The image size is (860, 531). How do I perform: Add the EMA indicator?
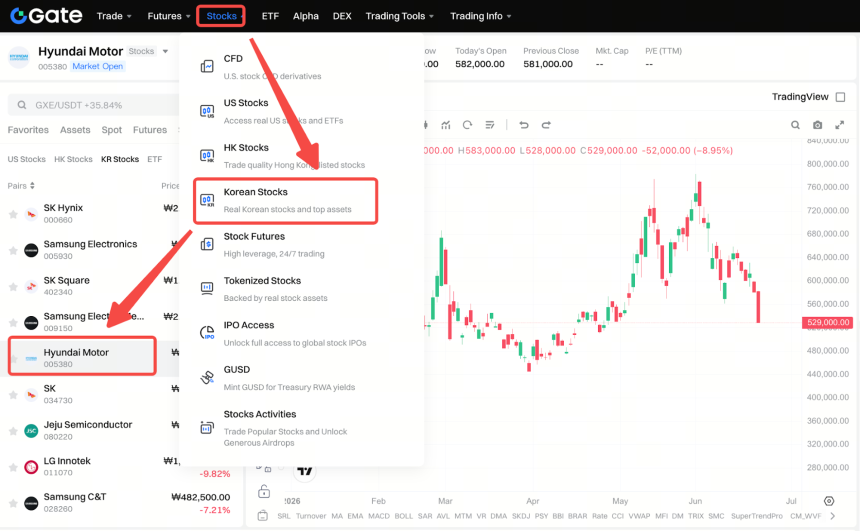pos(355,516)
